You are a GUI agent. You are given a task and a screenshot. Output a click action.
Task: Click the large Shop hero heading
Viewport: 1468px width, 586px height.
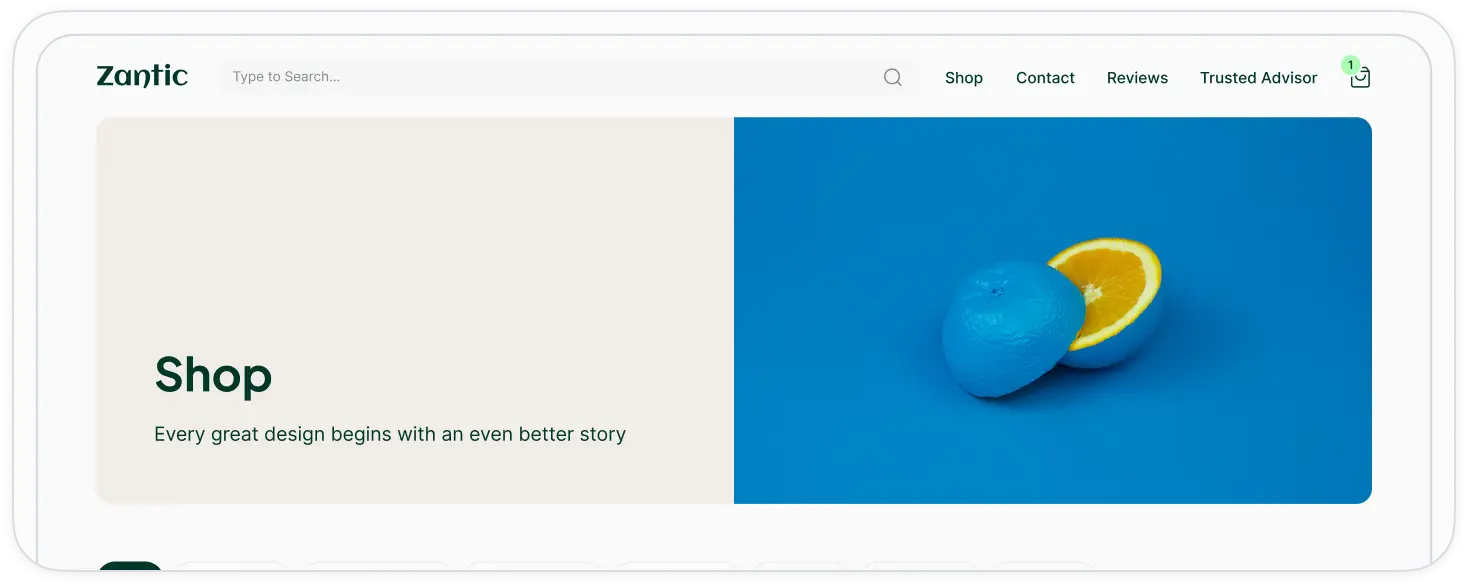[213, 375]
